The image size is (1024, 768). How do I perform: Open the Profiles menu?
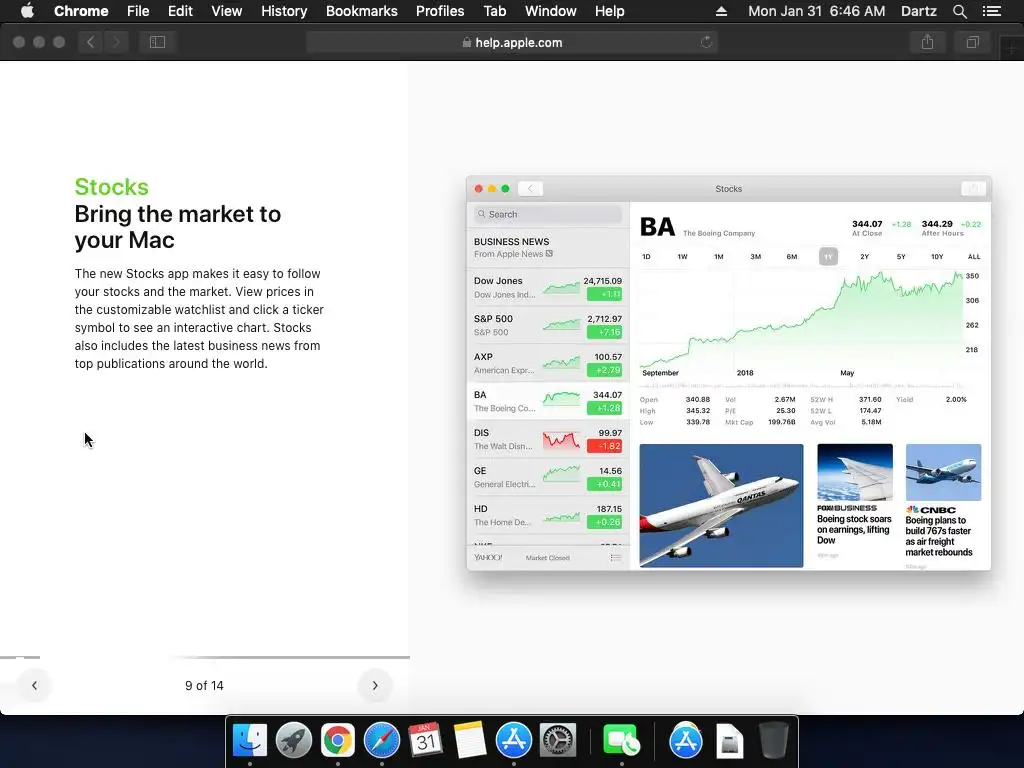point(440,11)
